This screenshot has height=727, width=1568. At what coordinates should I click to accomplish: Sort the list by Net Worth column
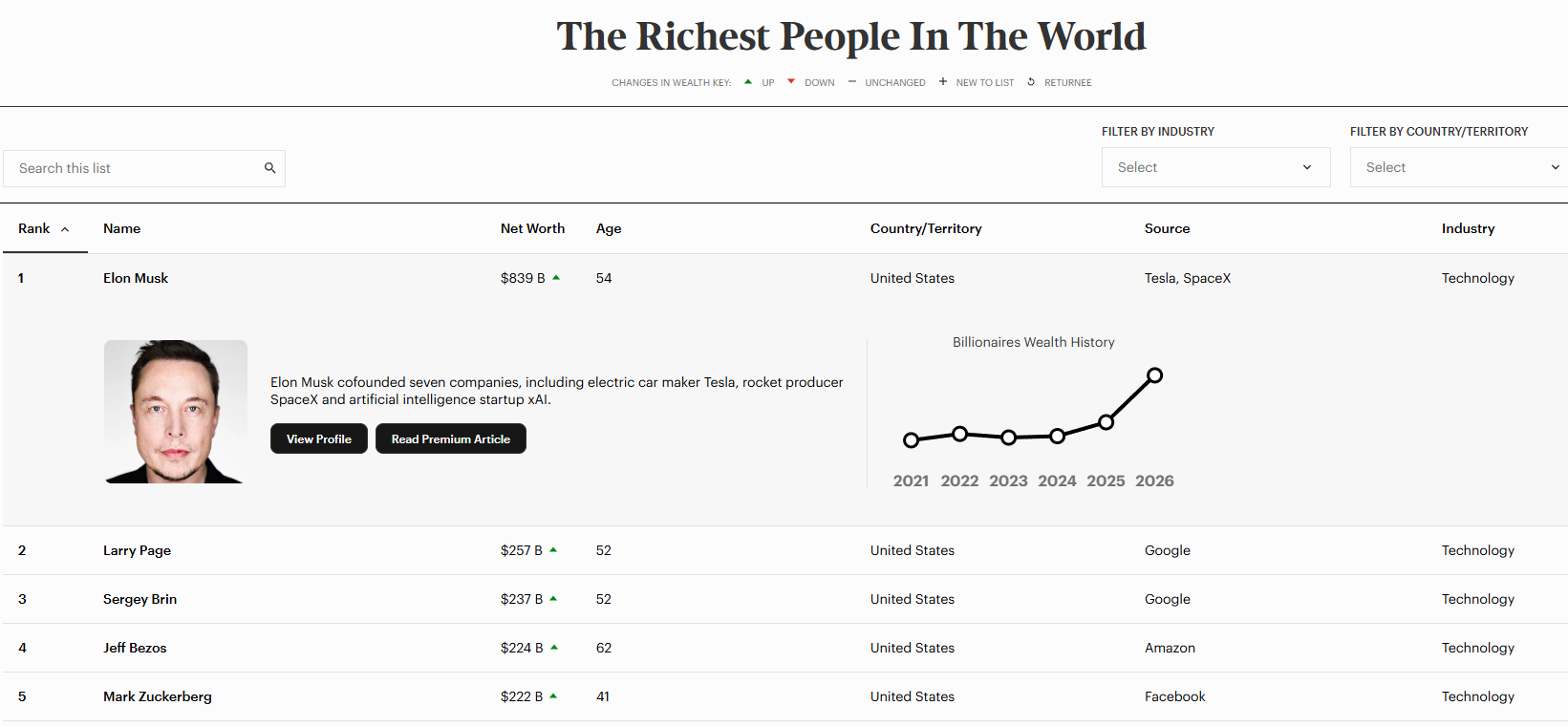[x=532, y=228]
